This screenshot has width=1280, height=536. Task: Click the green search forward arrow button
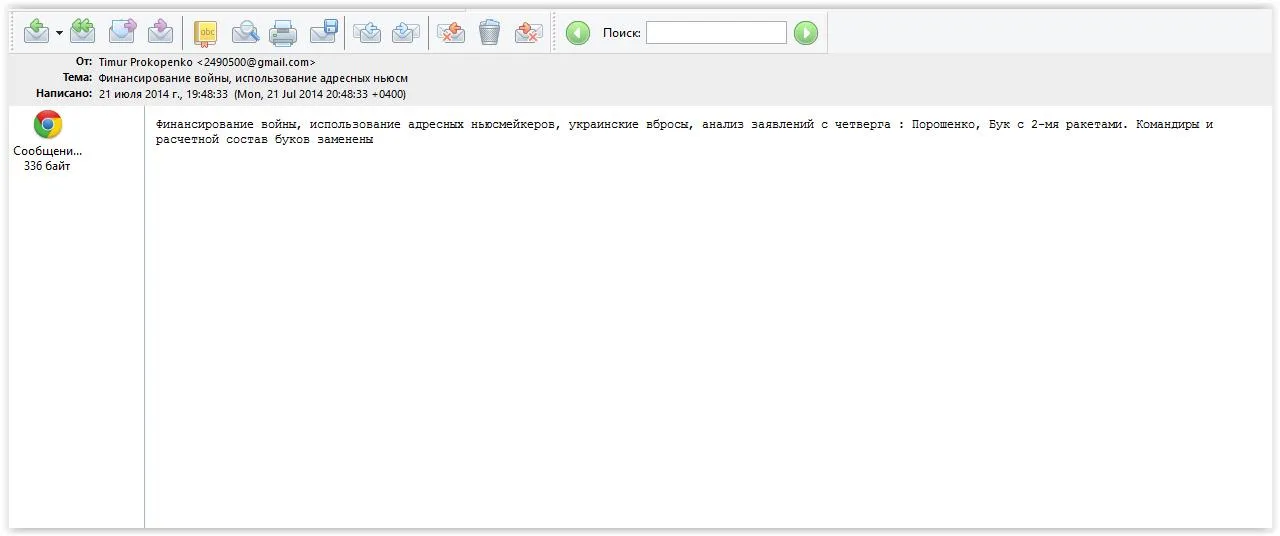click(x=806, y=33)
